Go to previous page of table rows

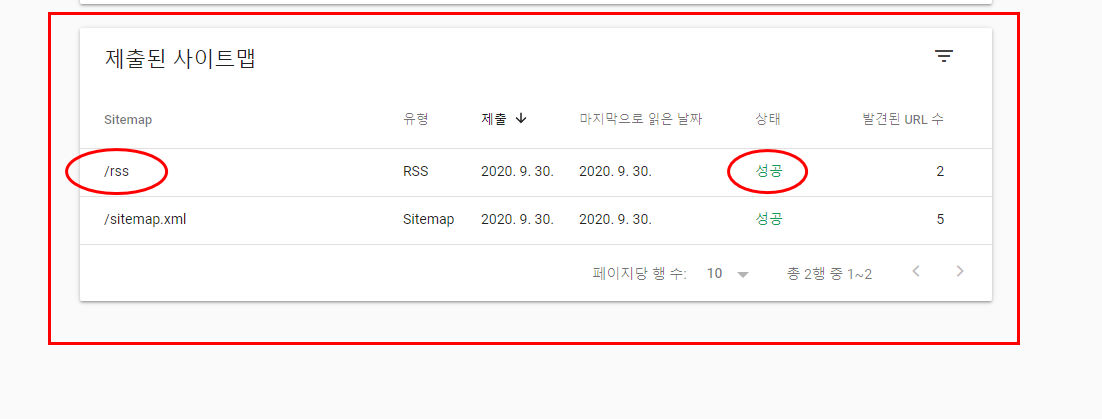915,271
